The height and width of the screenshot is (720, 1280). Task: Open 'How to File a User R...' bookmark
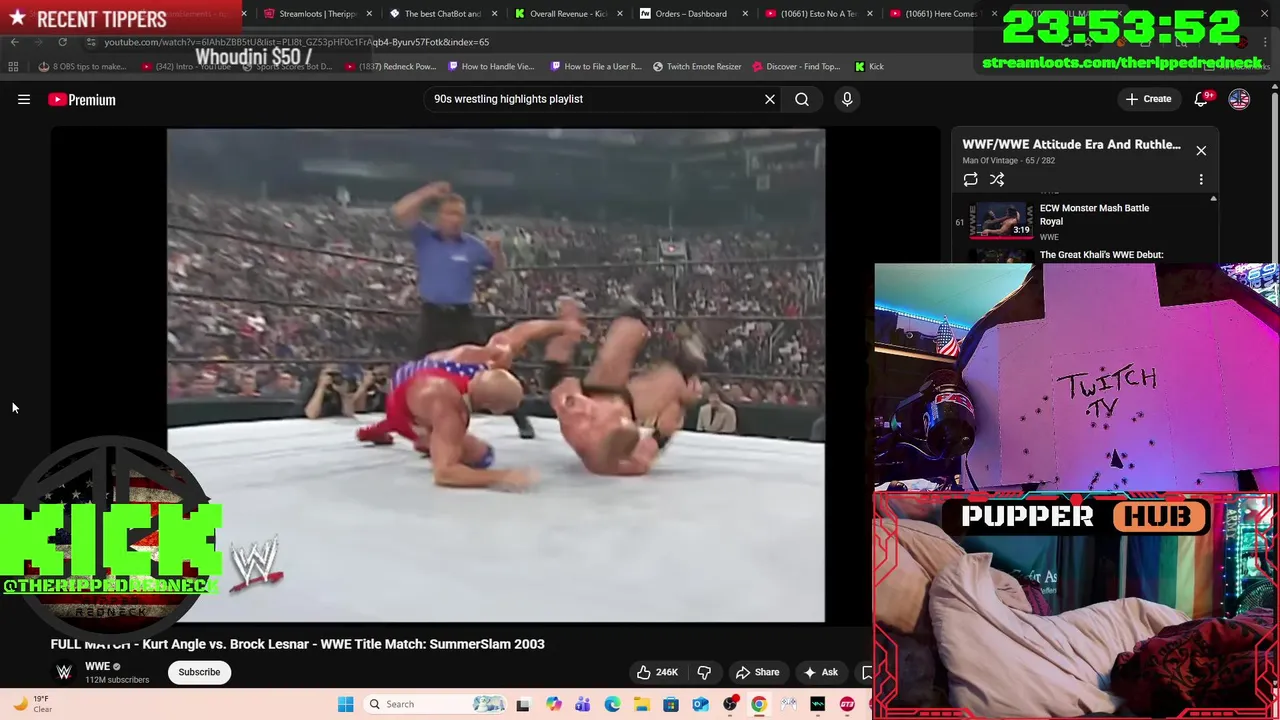[595, 66]
